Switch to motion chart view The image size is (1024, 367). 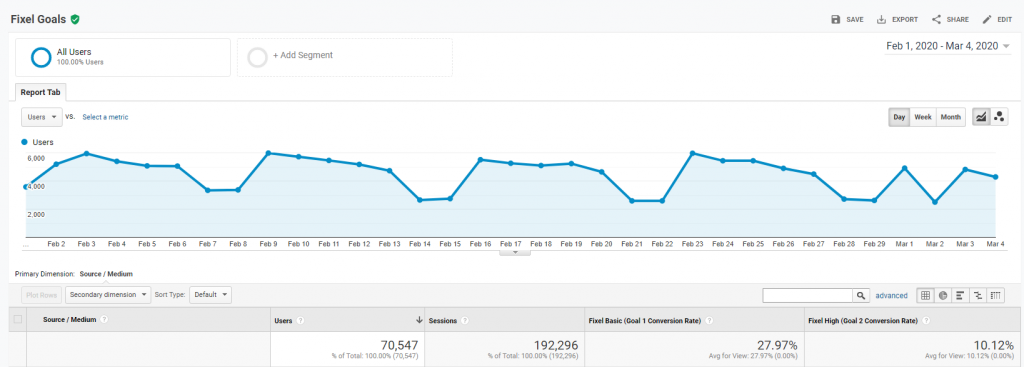tap(999, 117)
